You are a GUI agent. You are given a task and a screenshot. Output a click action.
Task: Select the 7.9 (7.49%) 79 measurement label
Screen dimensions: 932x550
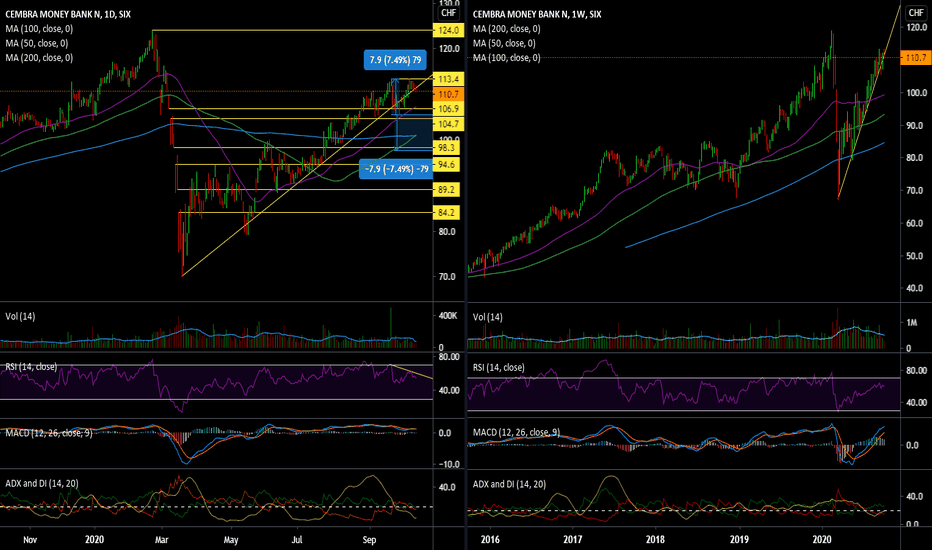pos(395,60)
